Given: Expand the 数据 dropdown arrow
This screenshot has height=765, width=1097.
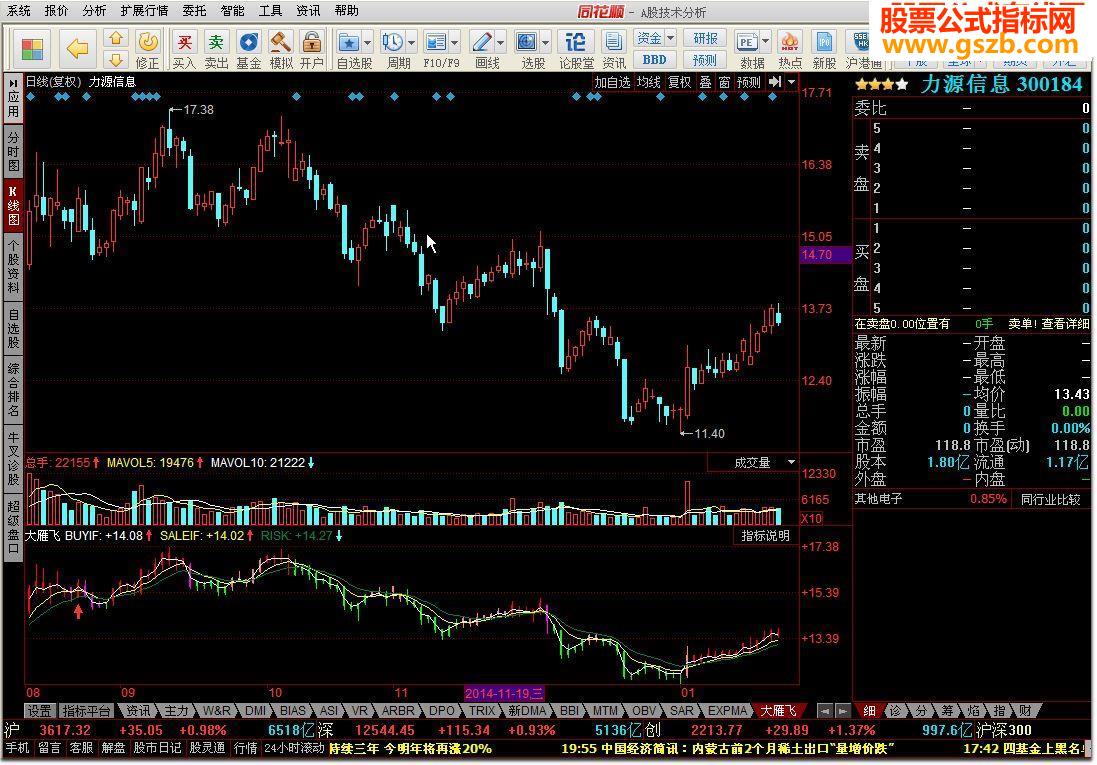Looking at the screenshot, I should [x=765, y=42].
